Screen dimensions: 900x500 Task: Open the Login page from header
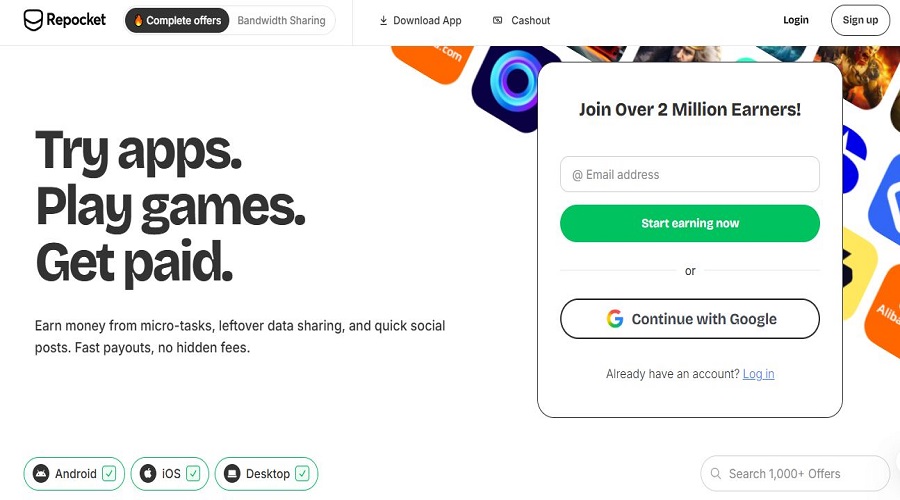pos(796,20)
